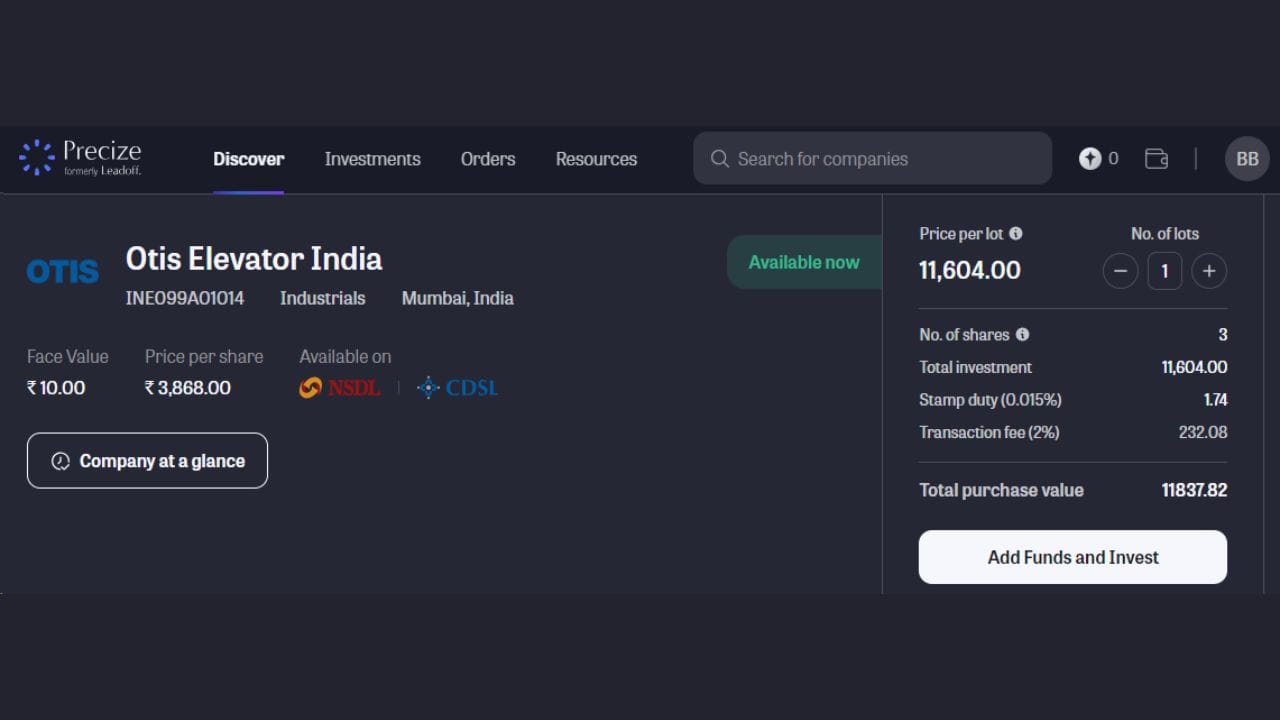Open the wallet icon in header
This screenshot has width=1280, height=720.
pyautogui.click(x=1156, y=158)
